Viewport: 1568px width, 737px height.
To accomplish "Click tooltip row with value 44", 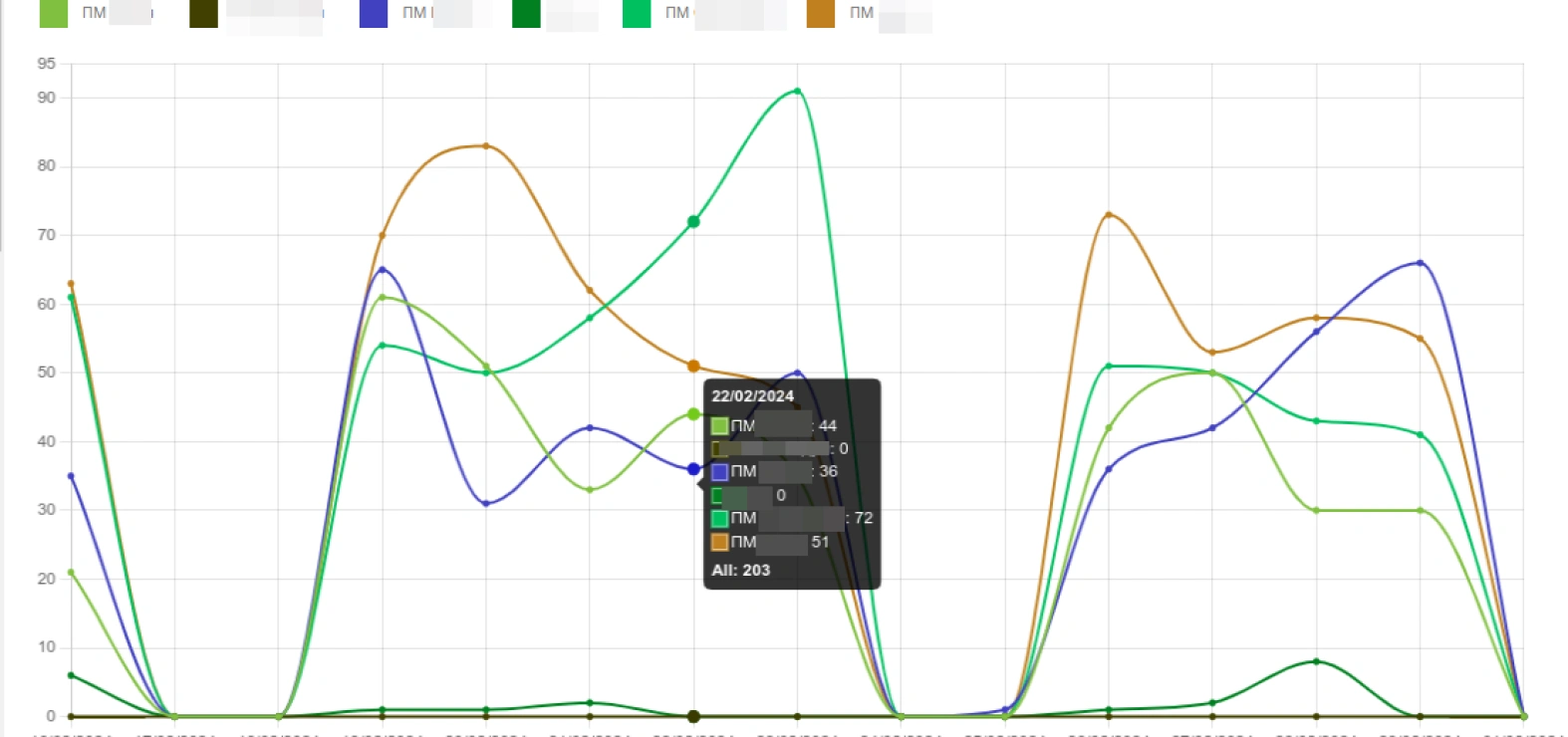I will (774, 426).
